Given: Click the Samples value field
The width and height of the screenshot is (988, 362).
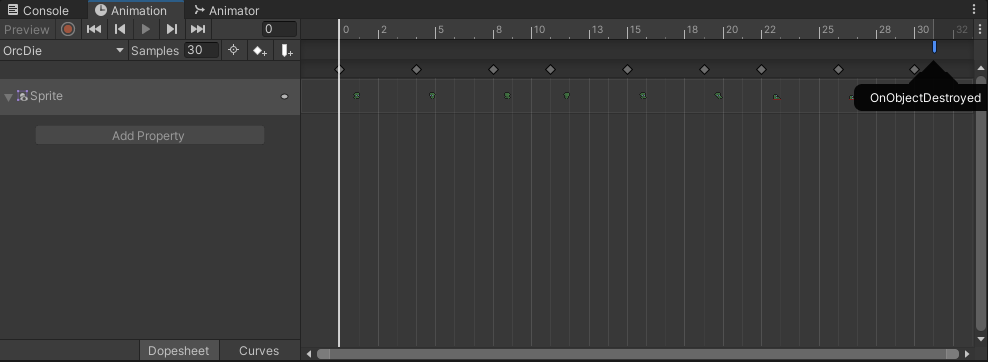Looking at the screenshot, I should tap(202, 50).
